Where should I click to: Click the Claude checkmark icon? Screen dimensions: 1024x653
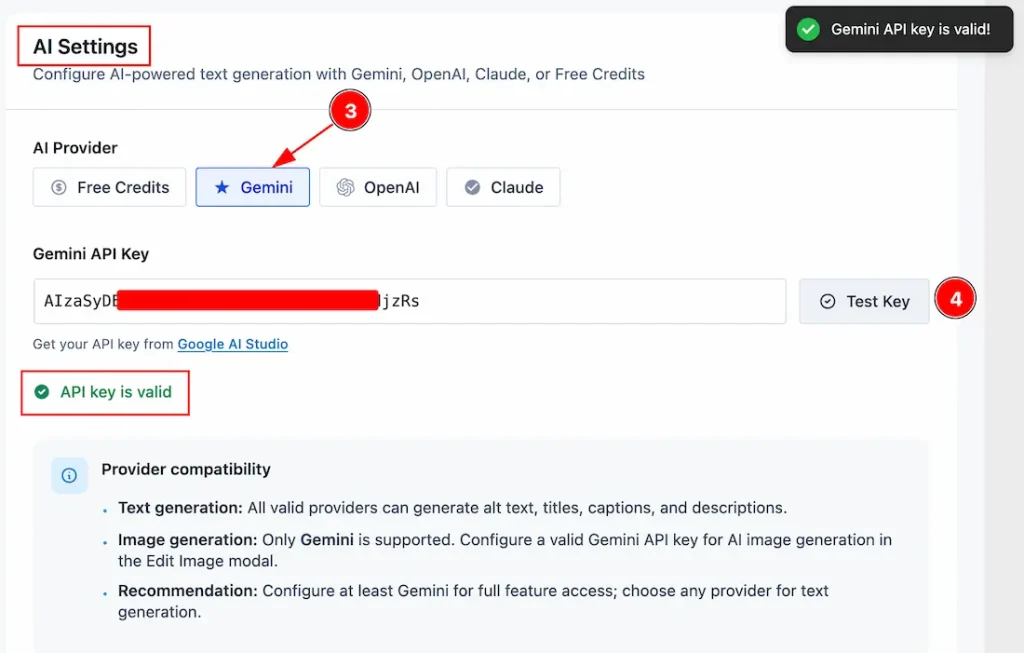coord(472,187)
